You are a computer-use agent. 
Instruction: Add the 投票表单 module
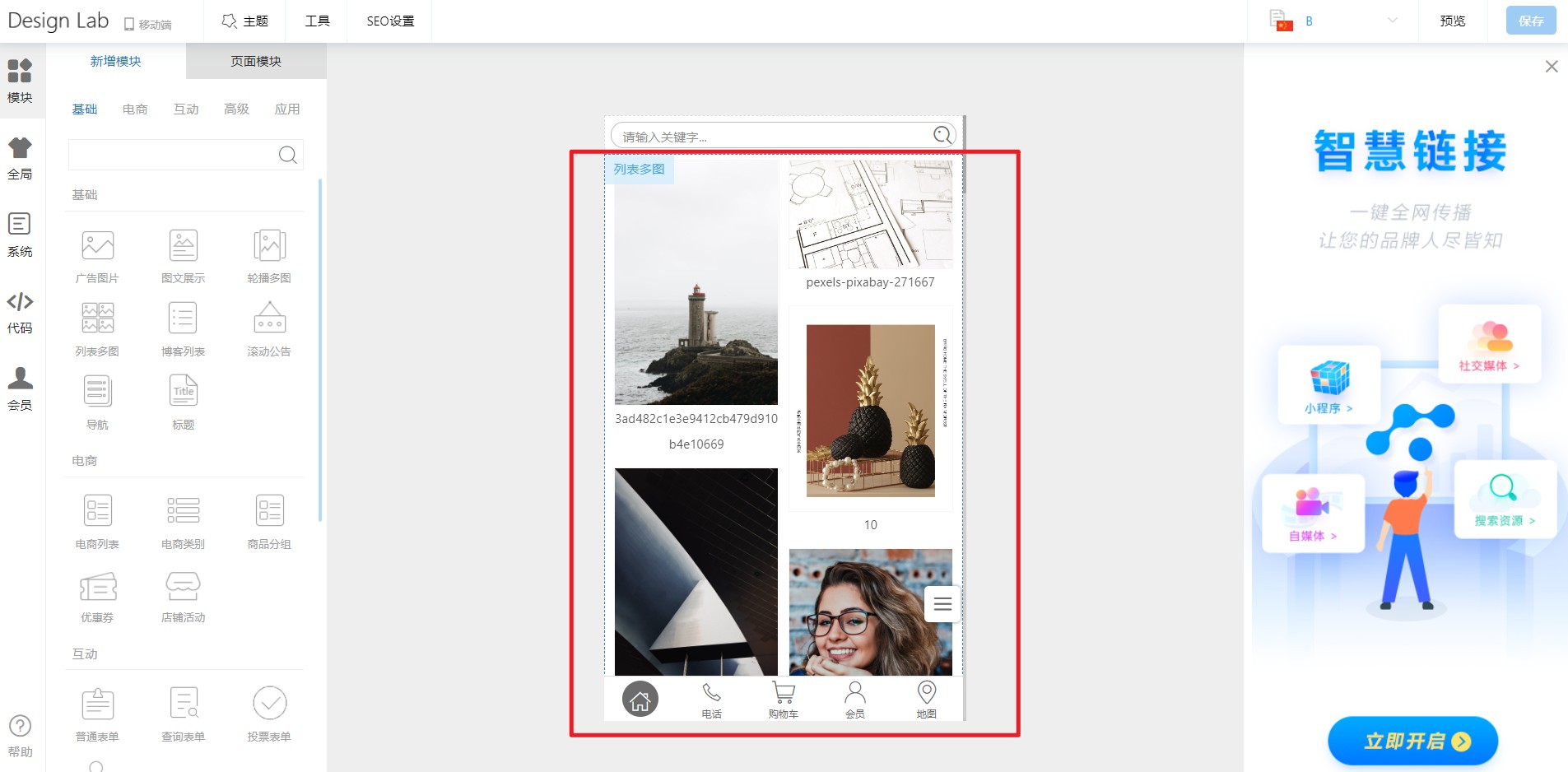pos(269,714)
